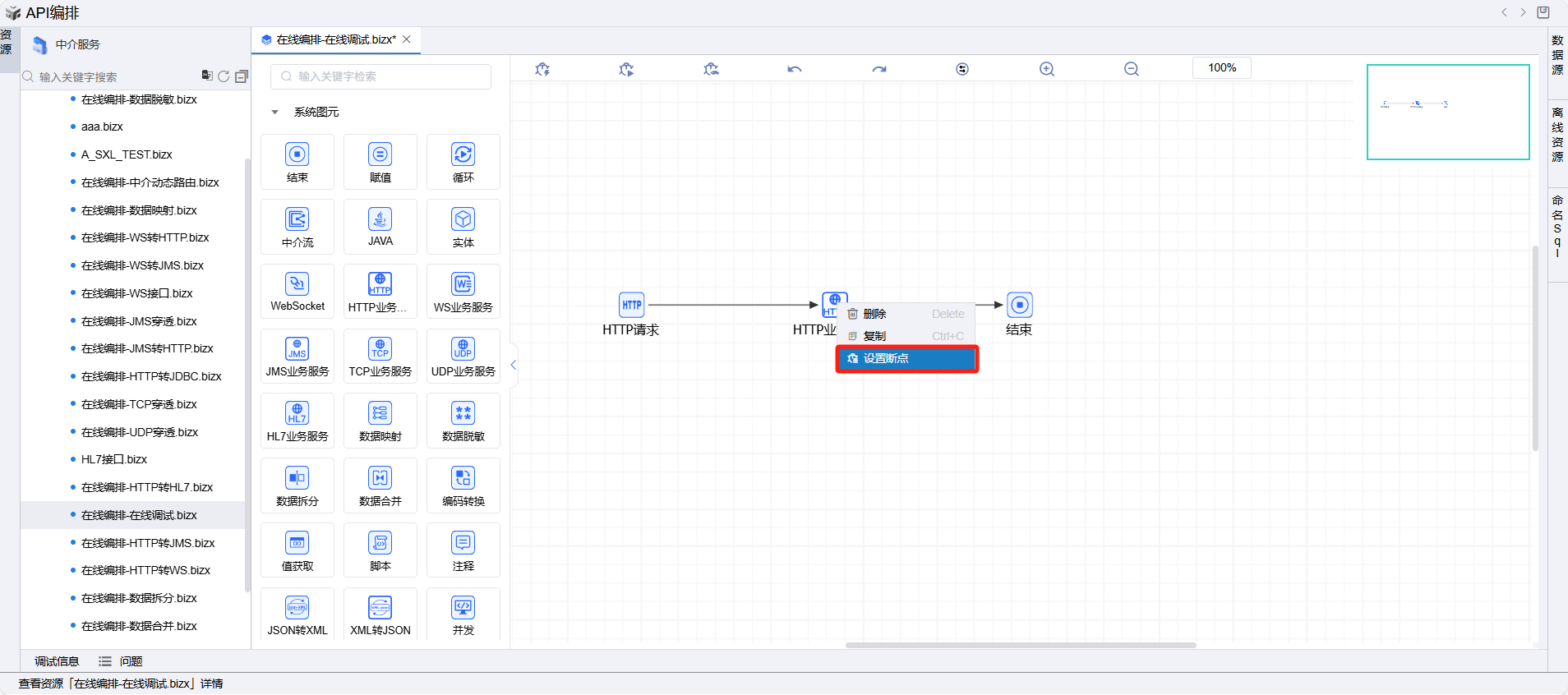Zoom in with the magnifier plus icon
Viewport: 1568px width, 695px height.
[1046, 69]
